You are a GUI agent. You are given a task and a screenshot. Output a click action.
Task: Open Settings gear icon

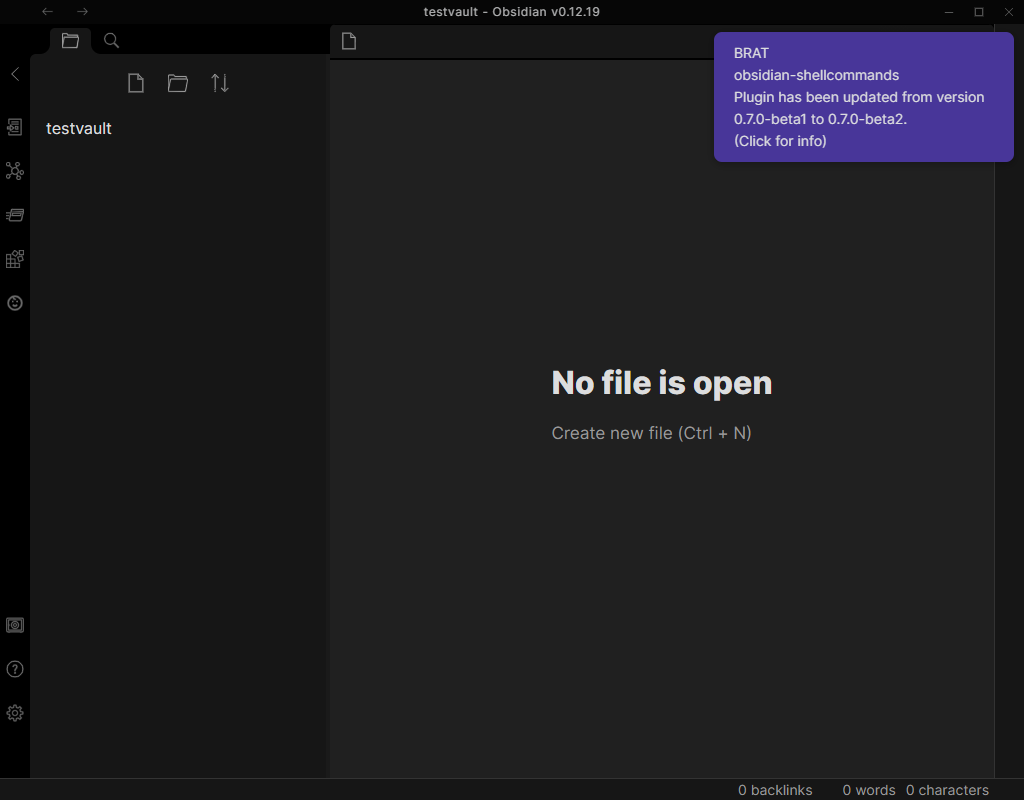[x=15, y=713]
